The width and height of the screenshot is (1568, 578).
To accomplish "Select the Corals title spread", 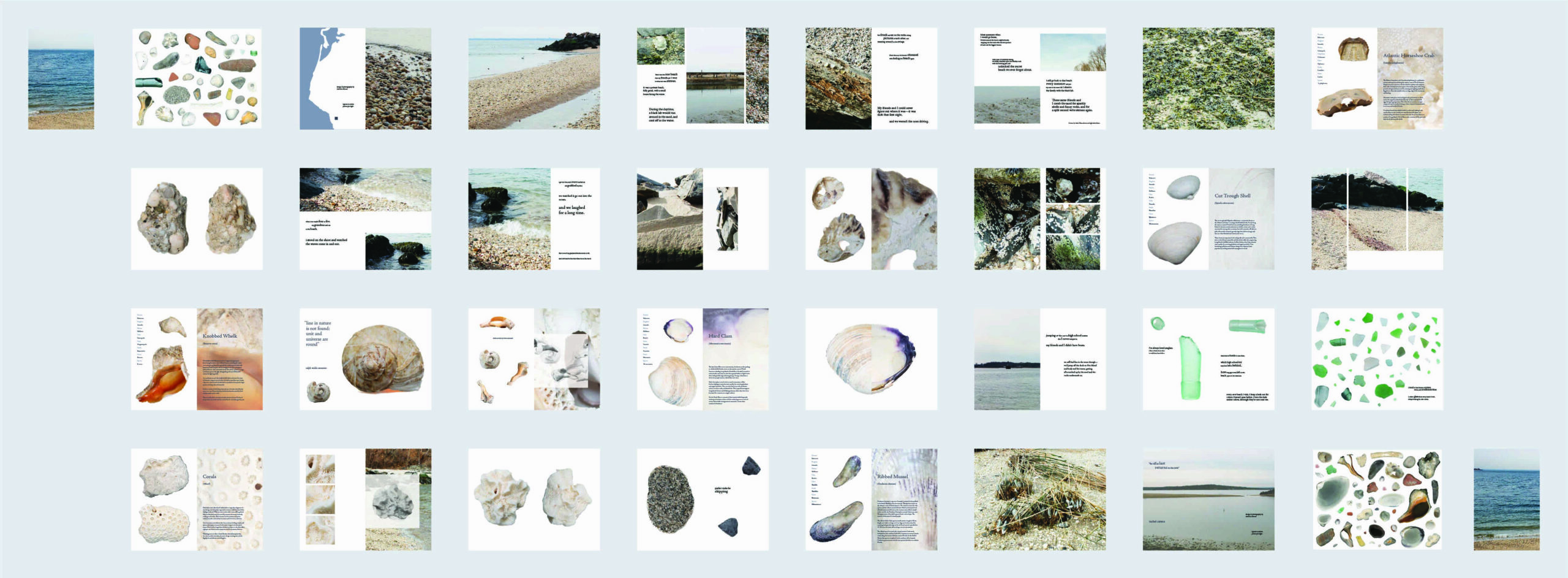I will 197,500.
